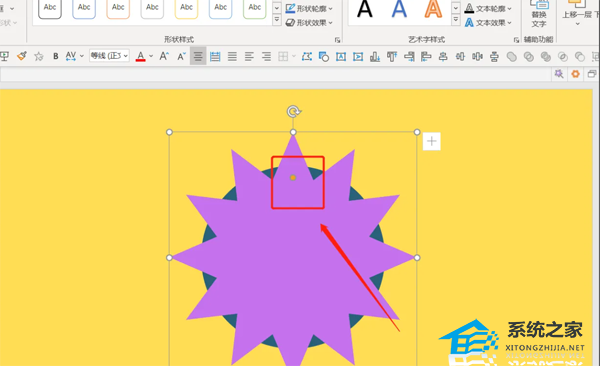Toggle right text alignment button
Viewport: 600px width, 366px height.
tap(266, 57)
